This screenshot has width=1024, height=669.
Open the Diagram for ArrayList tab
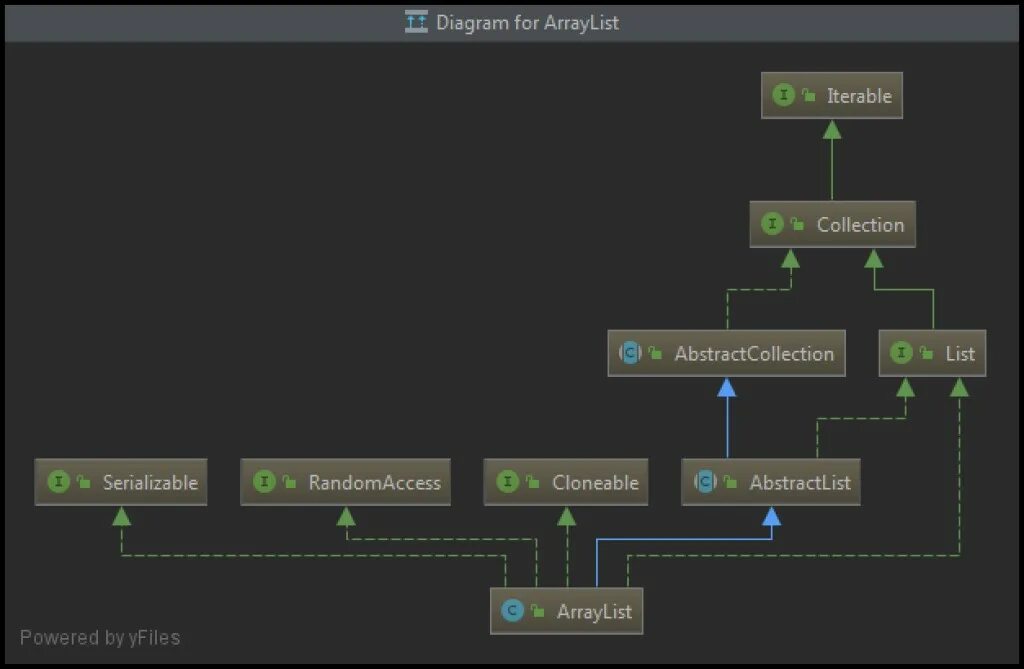(529, 22)
